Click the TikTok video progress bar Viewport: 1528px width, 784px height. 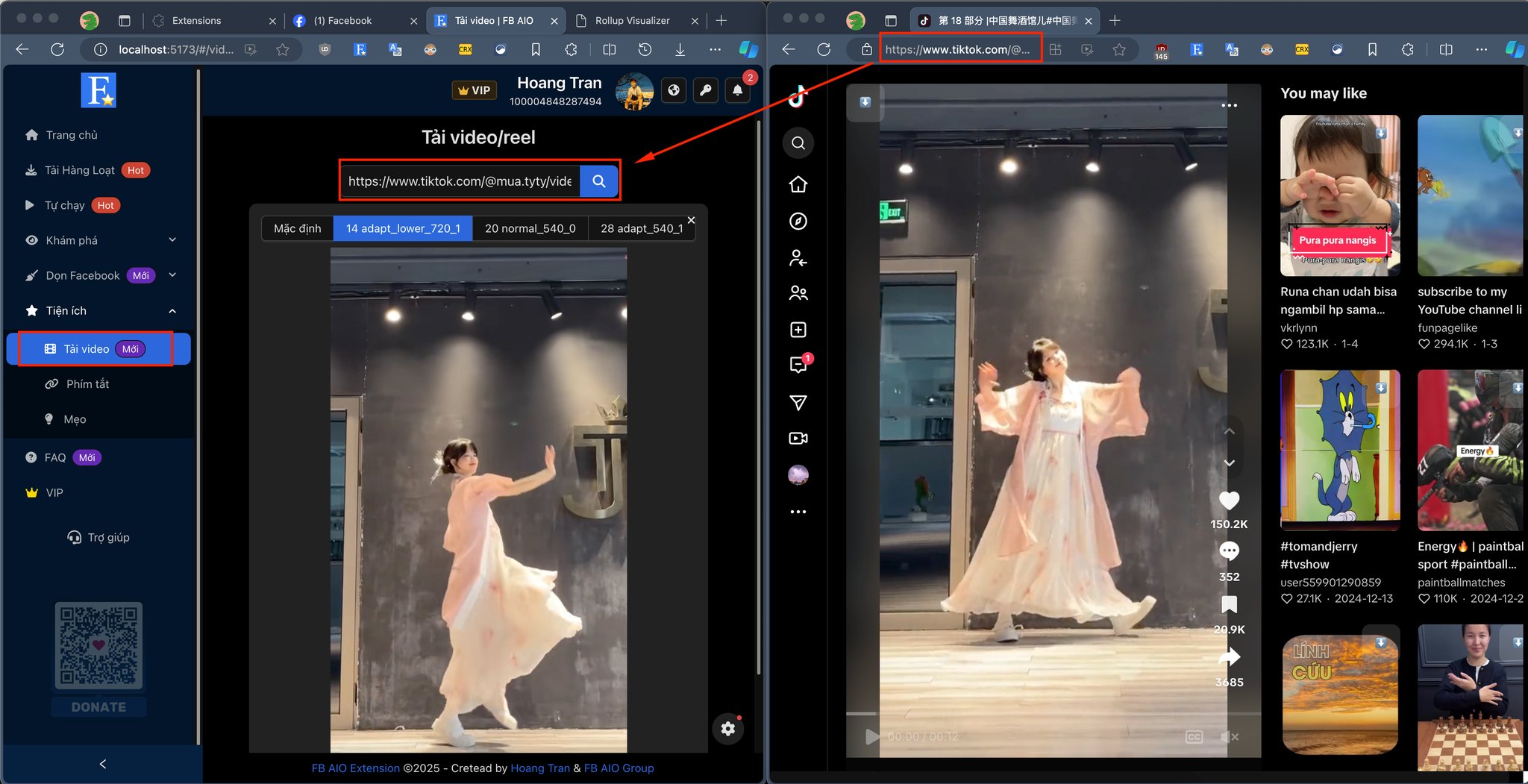tap(1053, 714)
